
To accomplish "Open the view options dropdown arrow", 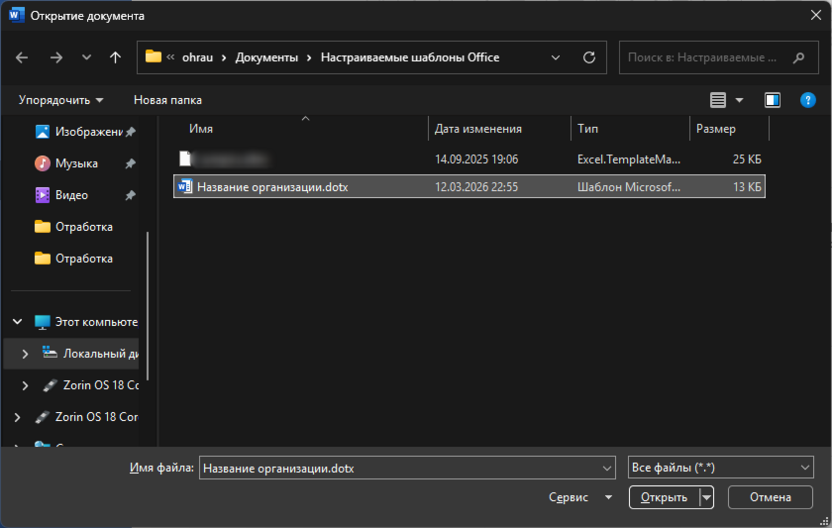I will click(739, 100).
